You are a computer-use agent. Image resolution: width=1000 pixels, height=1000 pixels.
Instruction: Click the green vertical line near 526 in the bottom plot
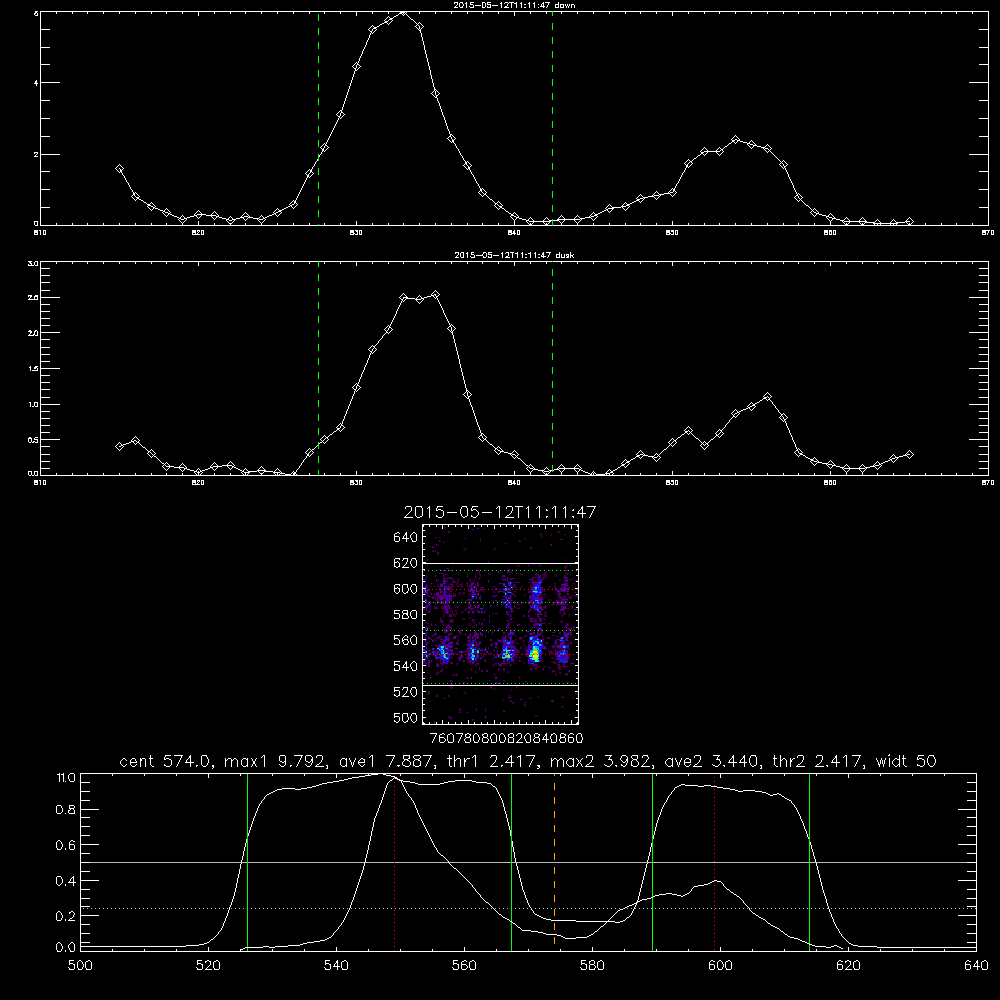coord(247,861)
